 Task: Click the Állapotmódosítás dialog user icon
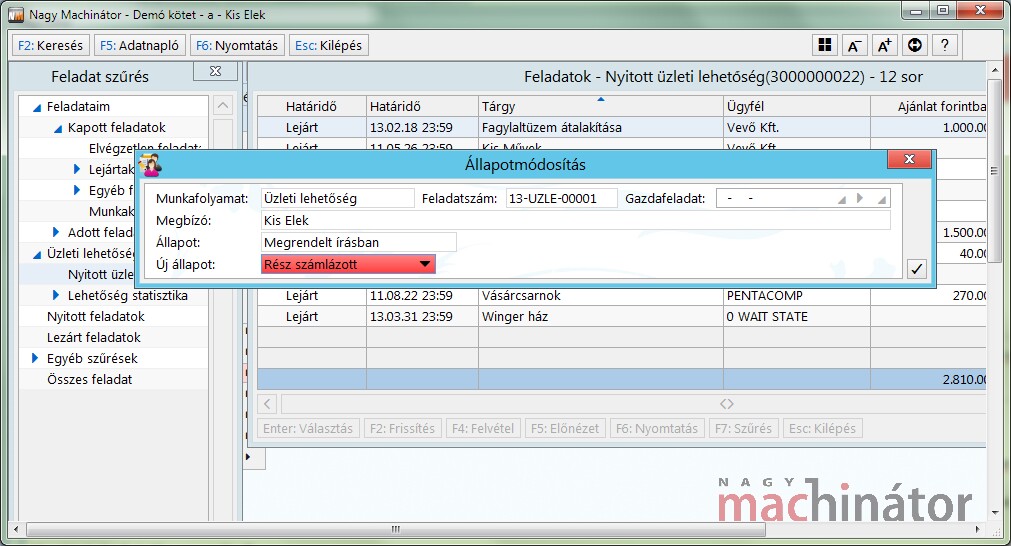coord(150,164)
